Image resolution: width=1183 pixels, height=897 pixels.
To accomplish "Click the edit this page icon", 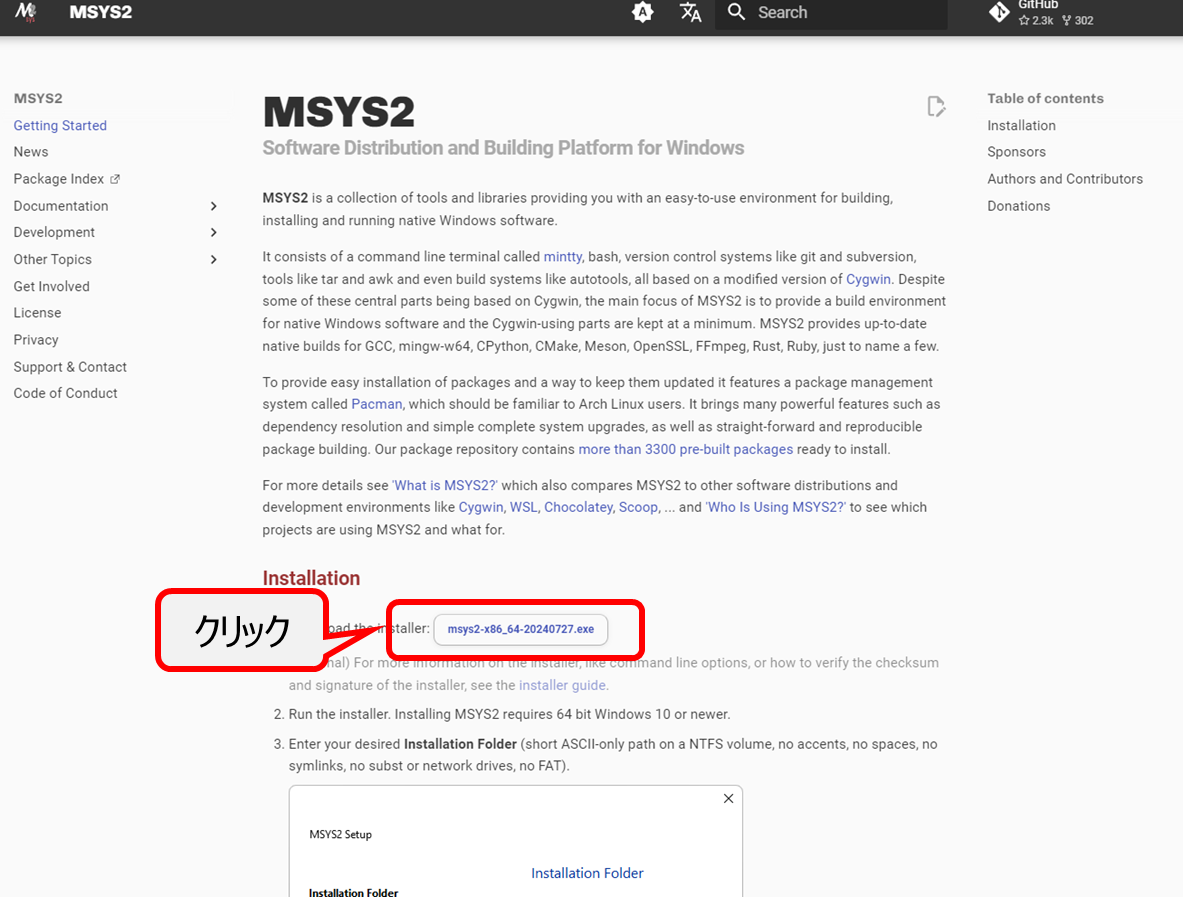I will pos(936,106).
